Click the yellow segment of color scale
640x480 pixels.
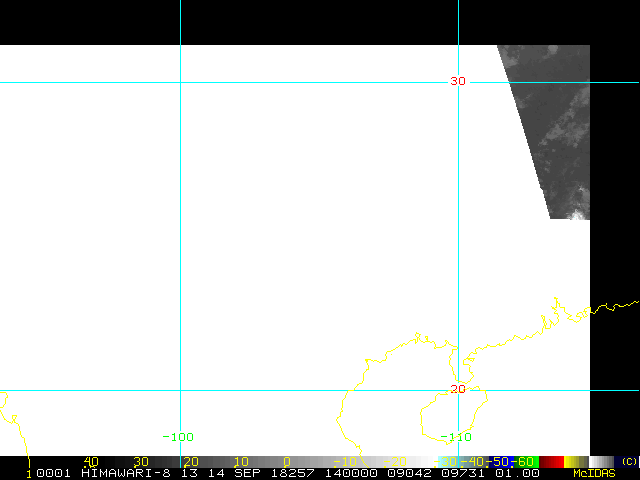tap(573, 462)
